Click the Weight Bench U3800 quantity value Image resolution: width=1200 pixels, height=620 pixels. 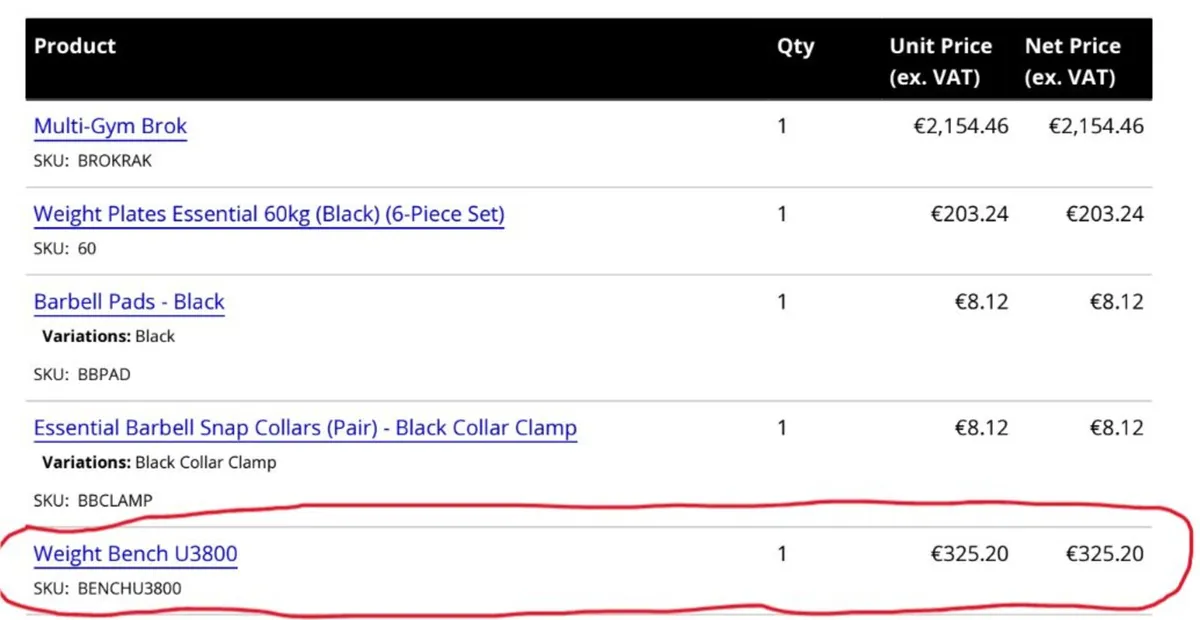tap(782, 553)
